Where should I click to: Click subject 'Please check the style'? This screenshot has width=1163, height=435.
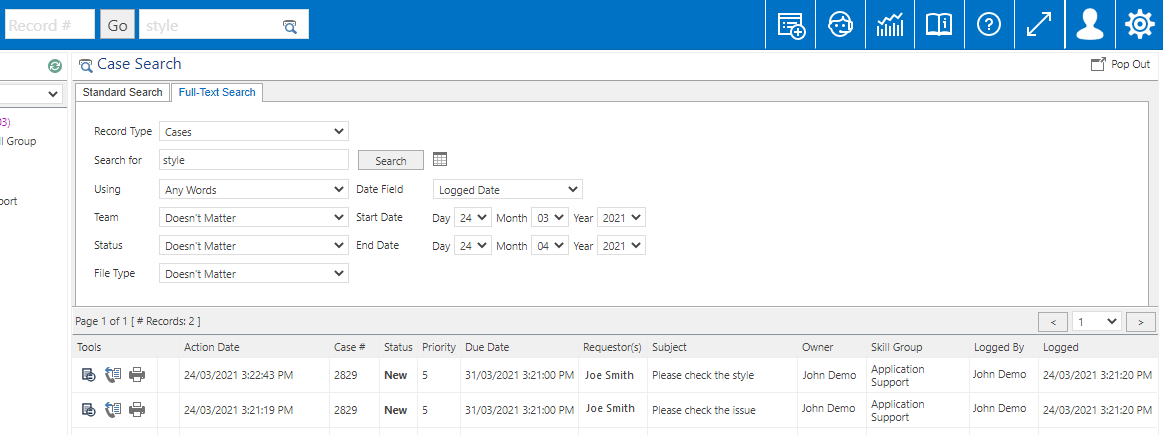click(x=703, y=375)
